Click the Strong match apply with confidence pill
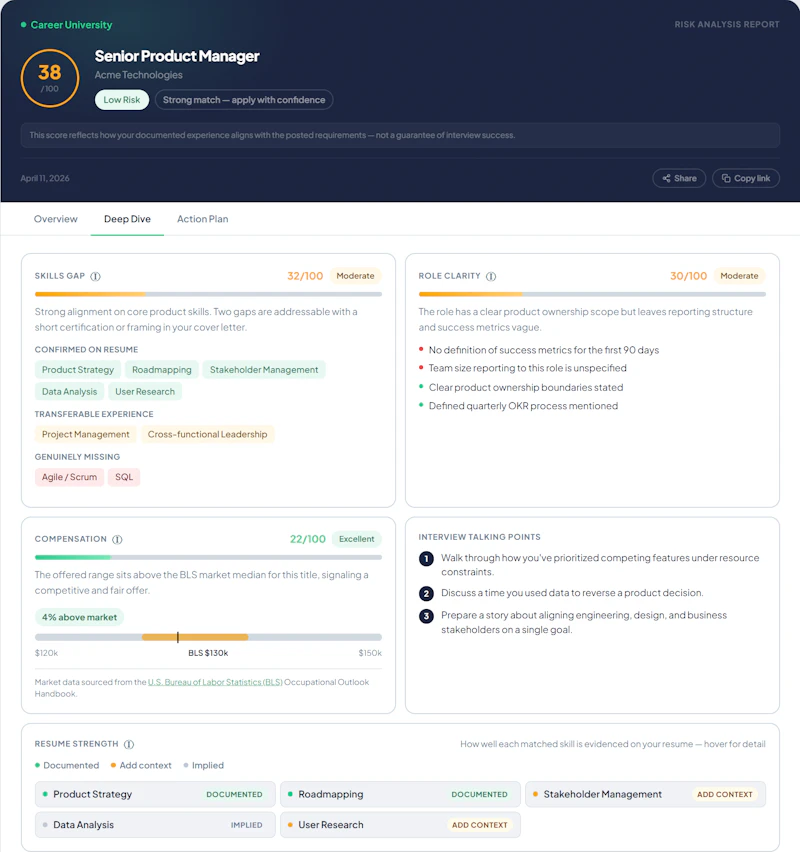800x852 pixels. (244, 100)
